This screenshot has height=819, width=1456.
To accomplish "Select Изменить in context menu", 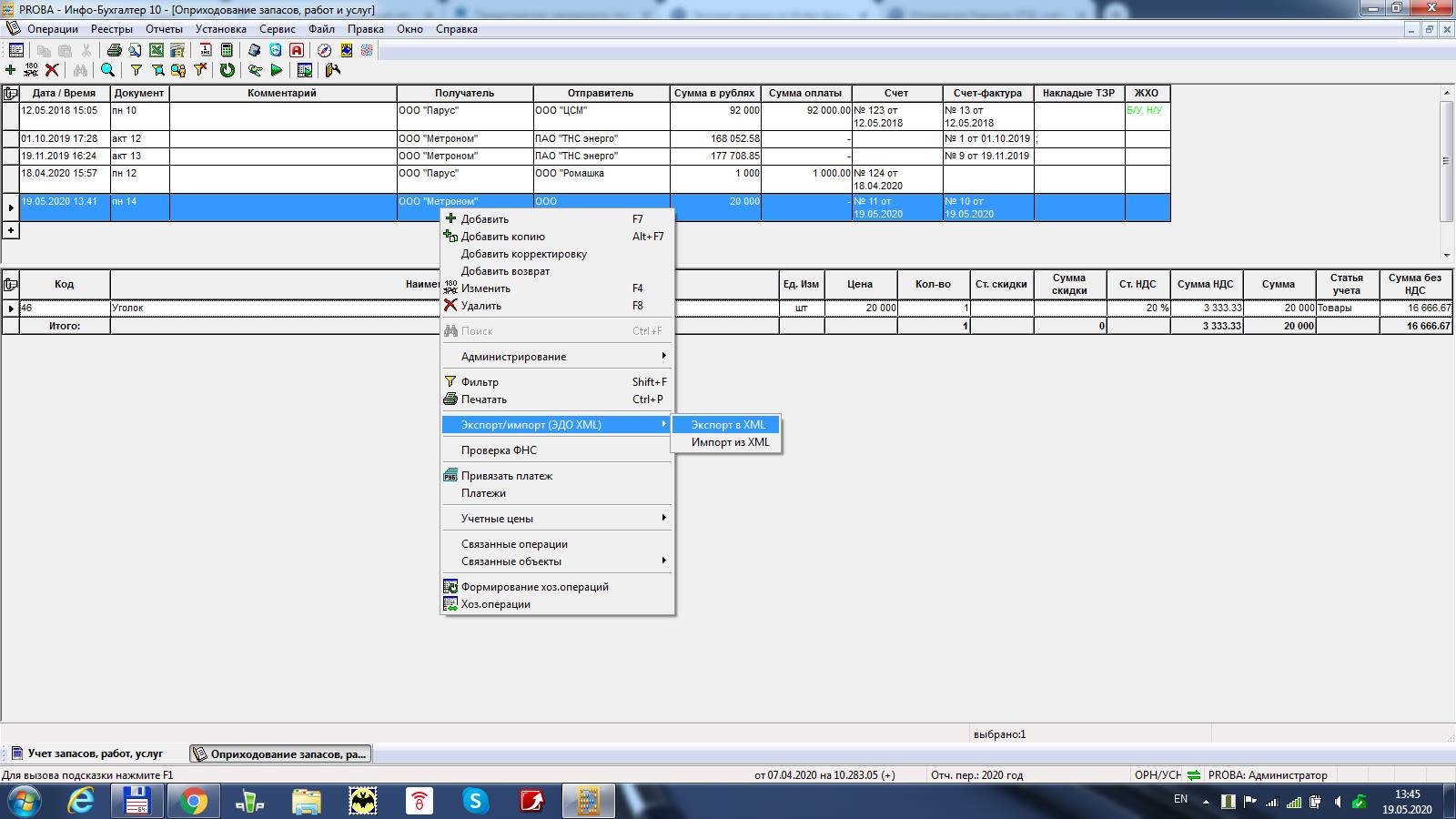I will (557, 288).
